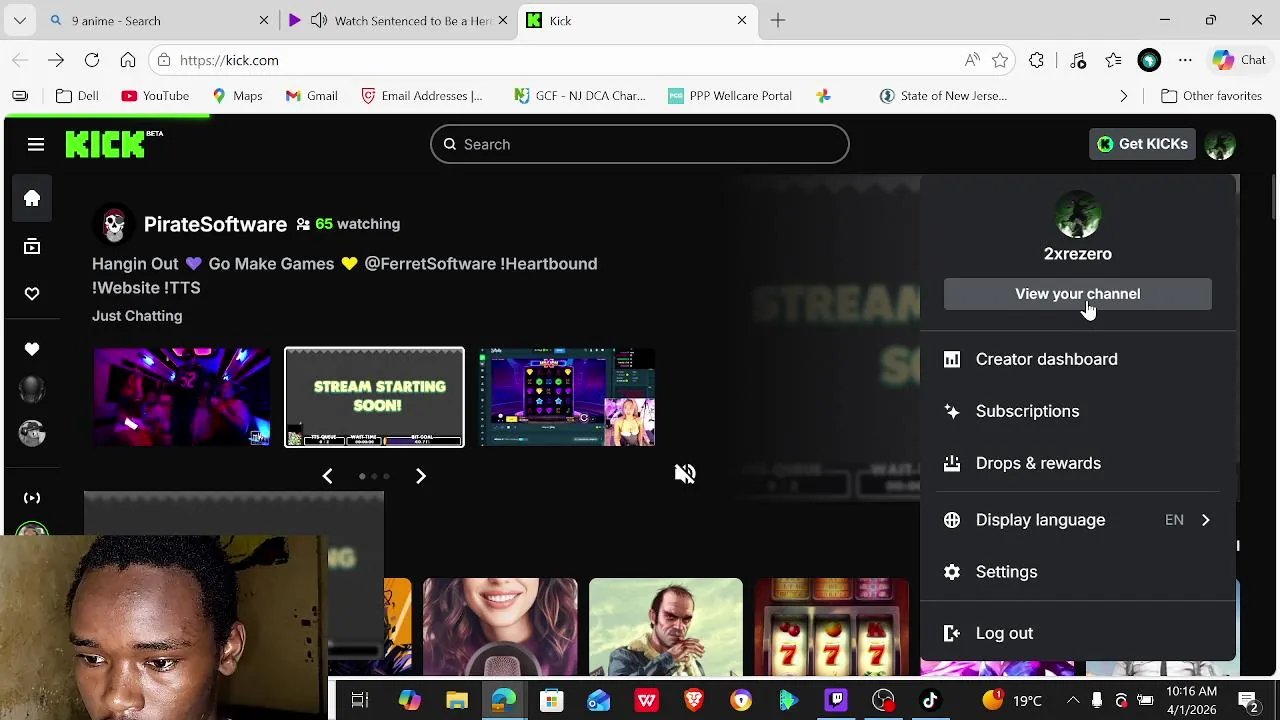This screenshot has height=720, width=1280.
Task: Click the sidebar expand brackets icon
Action: point(32,497)
